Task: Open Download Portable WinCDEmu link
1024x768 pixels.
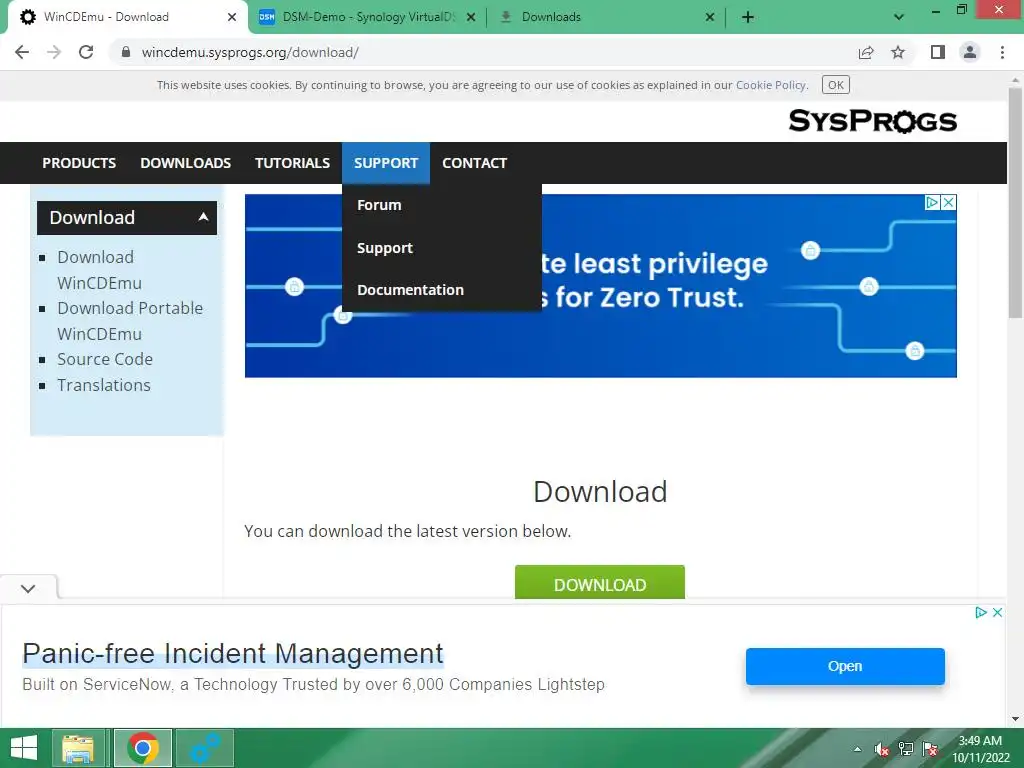Action: (x=130, y=321)
